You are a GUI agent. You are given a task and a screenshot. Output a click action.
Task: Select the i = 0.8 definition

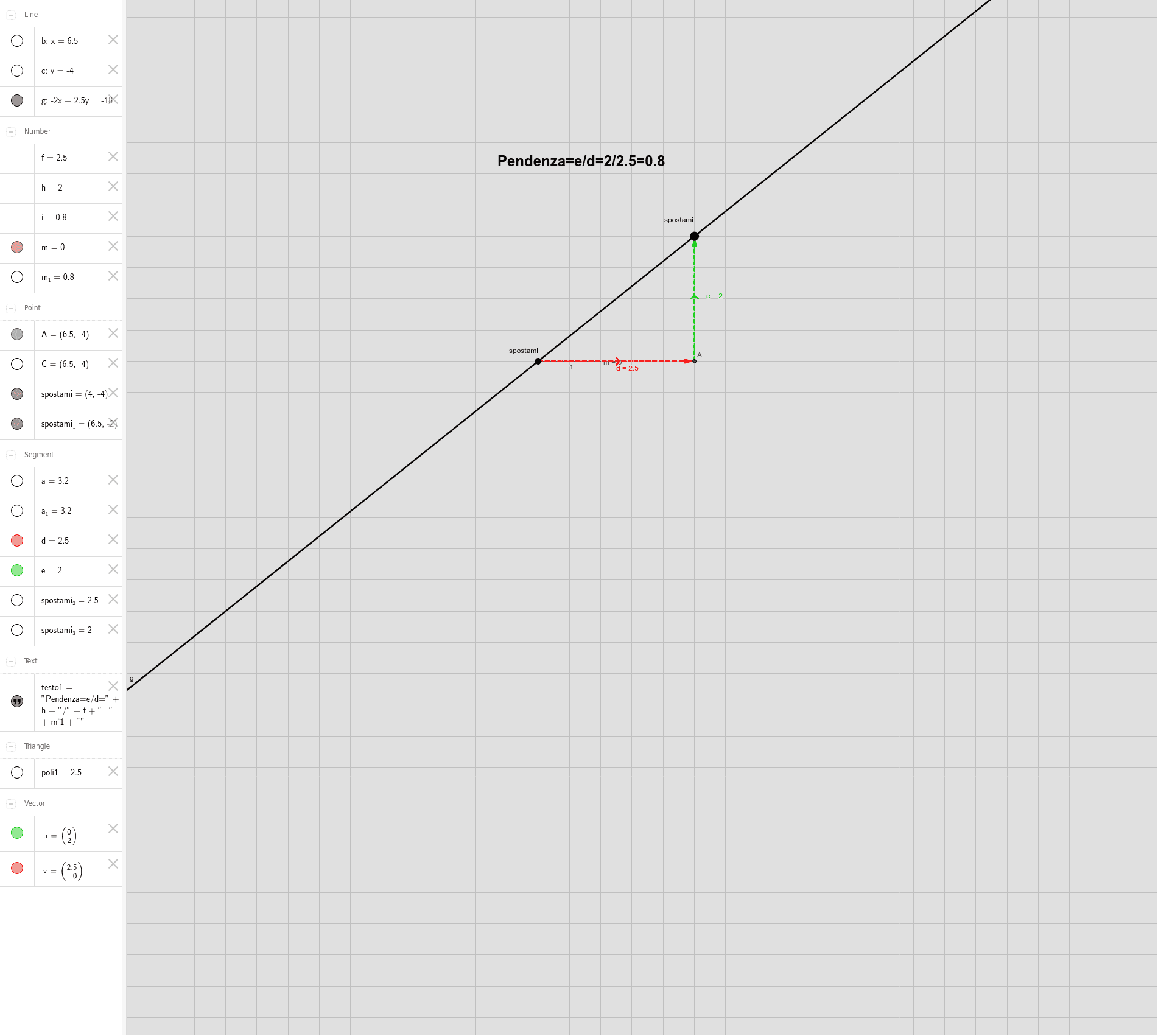pos(54,217)
